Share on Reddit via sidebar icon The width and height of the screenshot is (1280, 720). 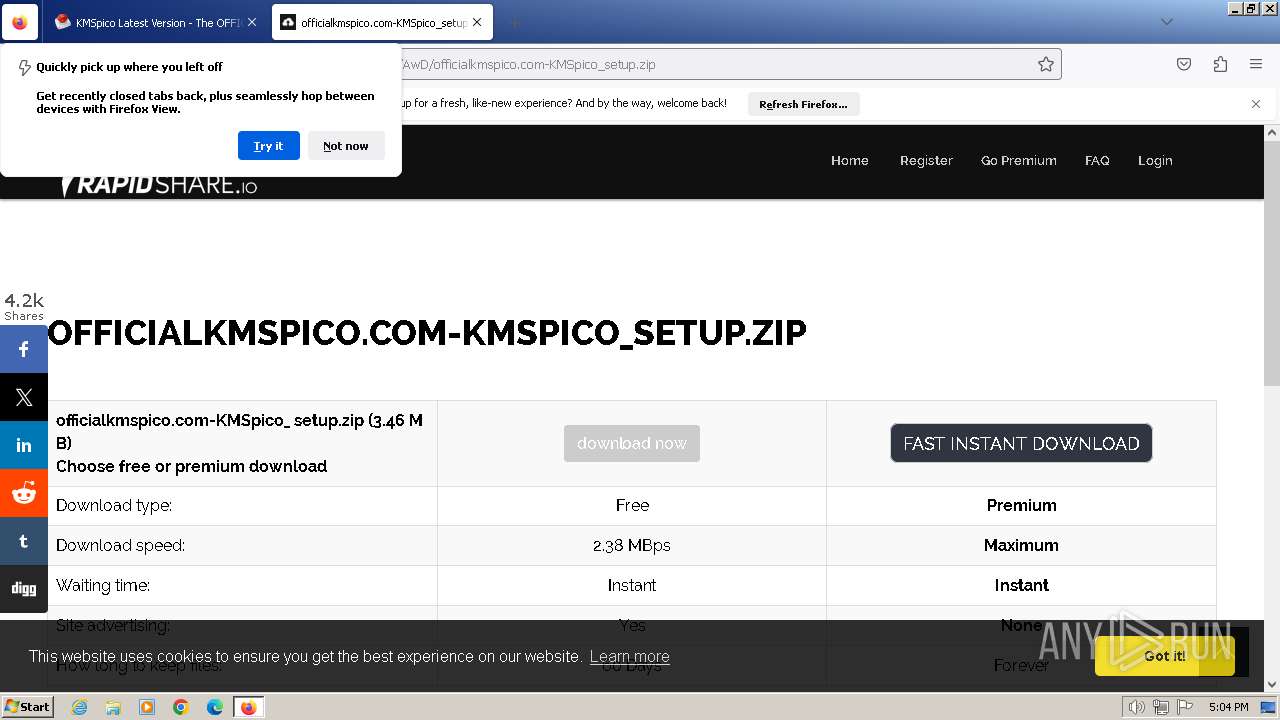click(x=24, y=494)
